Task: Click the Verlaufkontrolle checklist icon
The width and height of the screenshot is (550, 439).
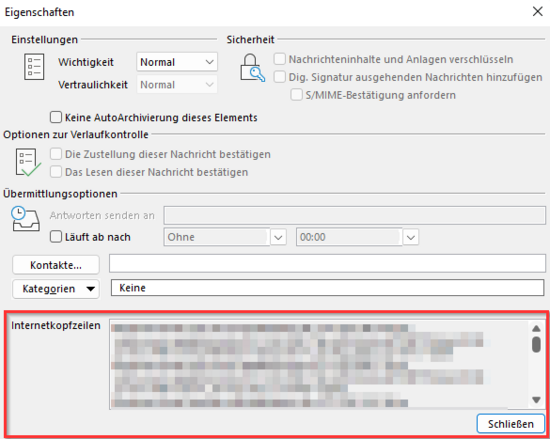Action: (28, 162)
